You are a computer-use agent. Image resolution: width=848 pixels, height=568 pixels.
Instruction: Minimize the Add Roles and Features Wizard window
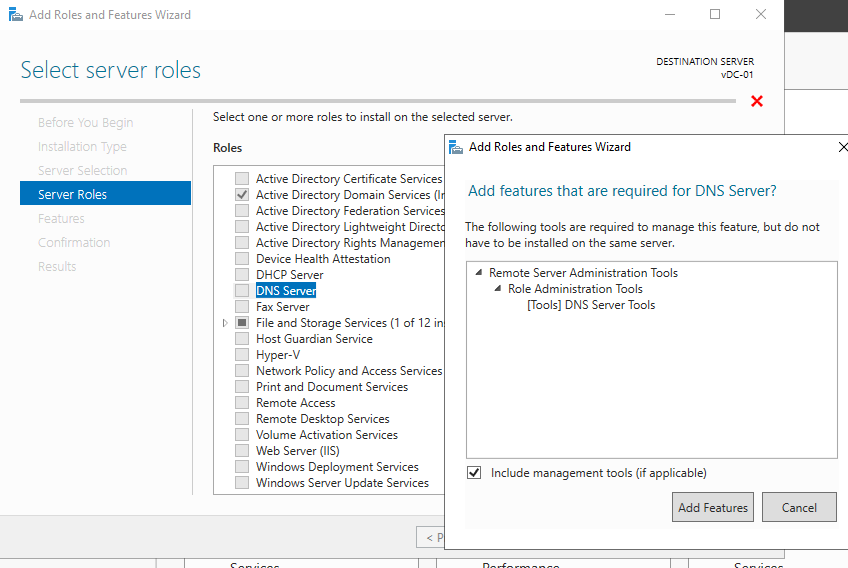point(670,15)
